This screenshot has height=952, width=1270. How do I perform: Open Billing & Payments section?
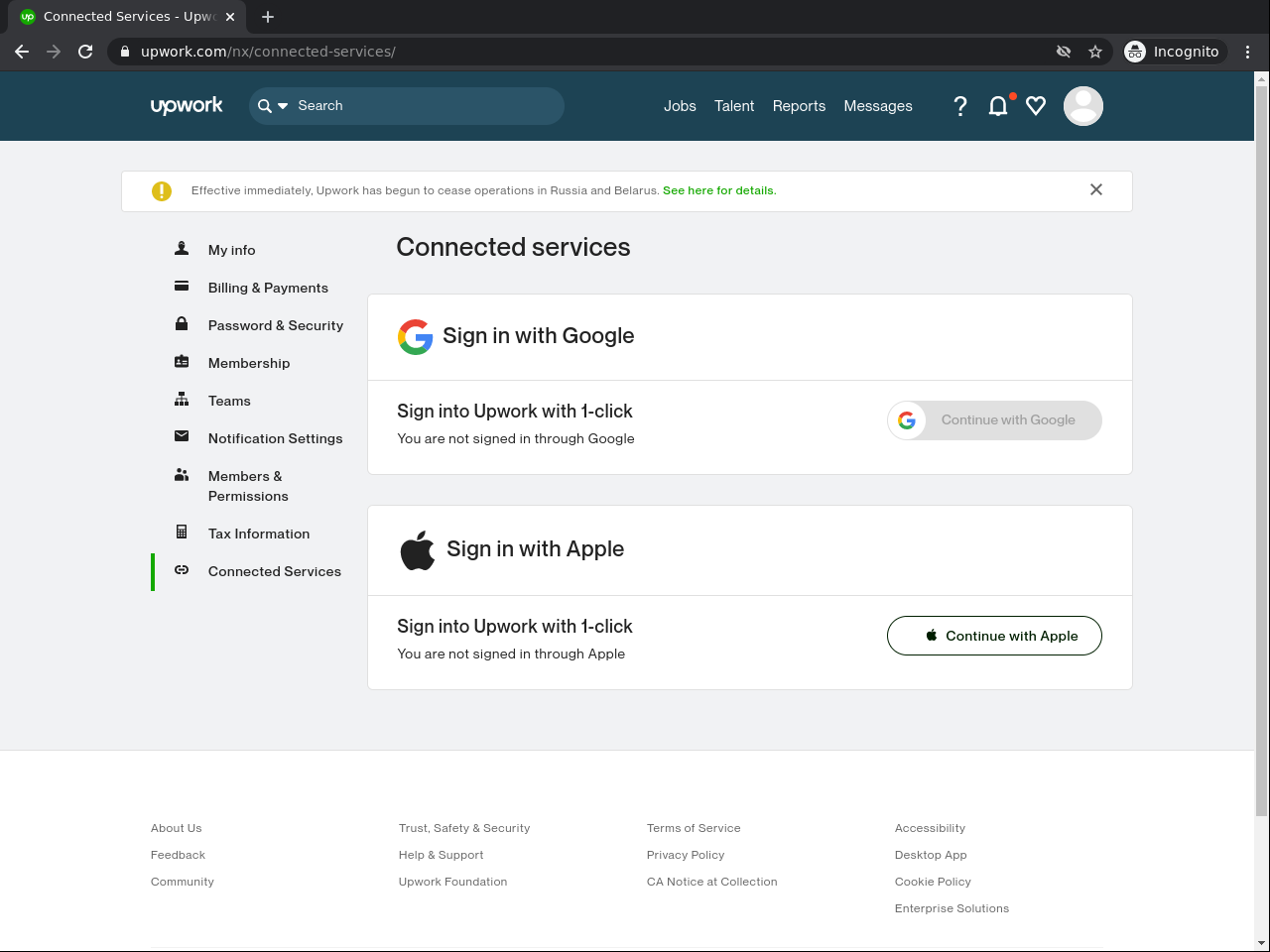tap(268, 288)
